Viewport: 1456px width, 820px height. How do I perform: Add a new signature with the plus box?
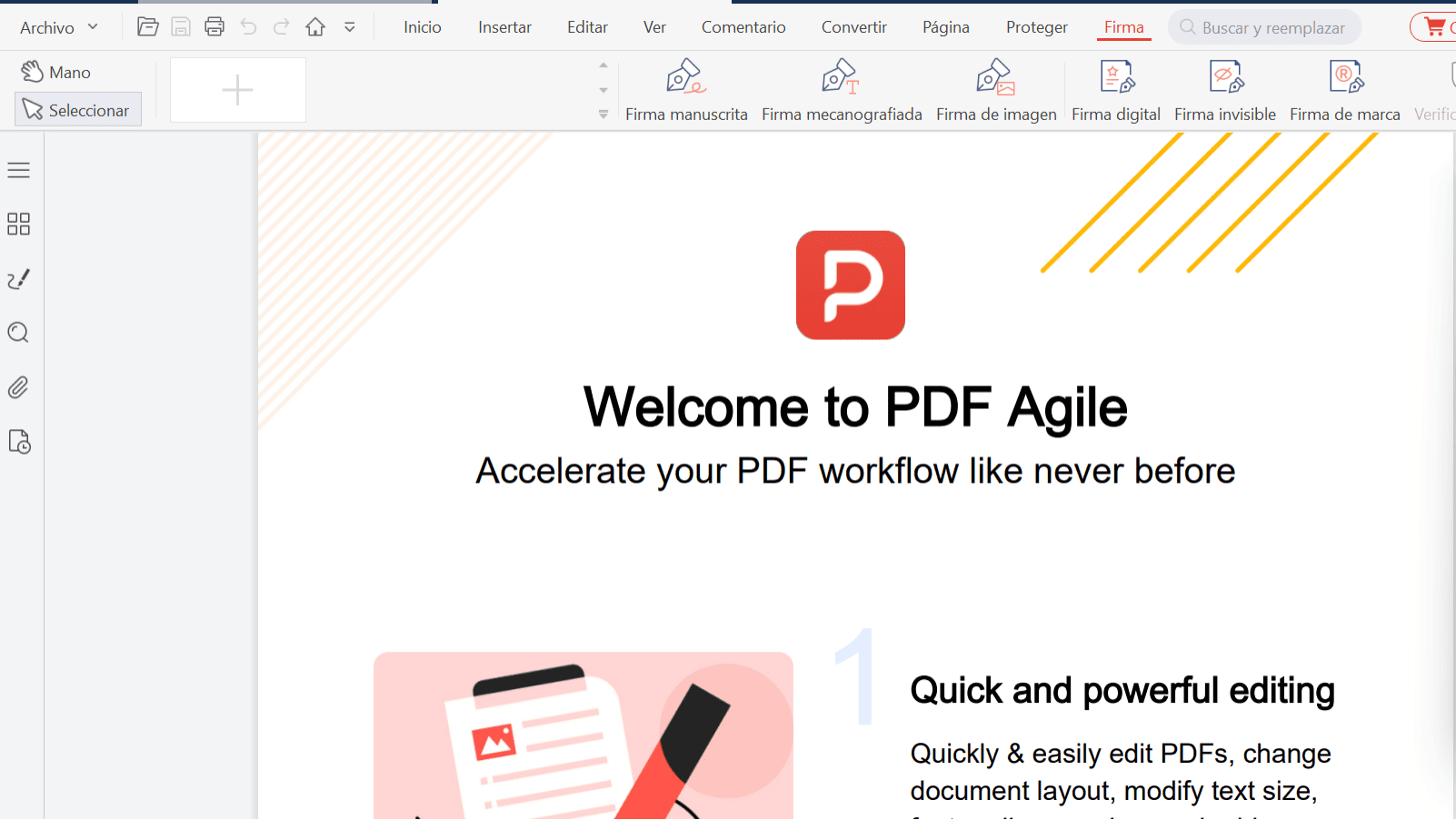238,90
